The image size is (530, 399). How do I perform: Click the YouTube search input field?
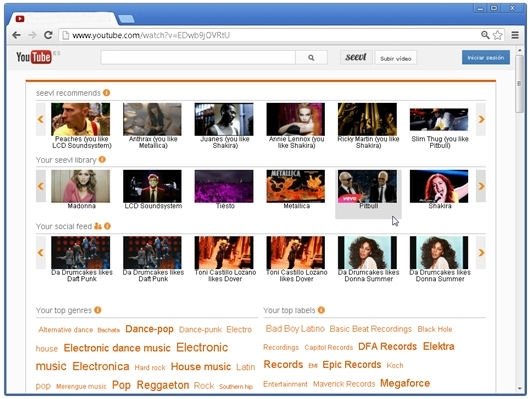point(198,57)
